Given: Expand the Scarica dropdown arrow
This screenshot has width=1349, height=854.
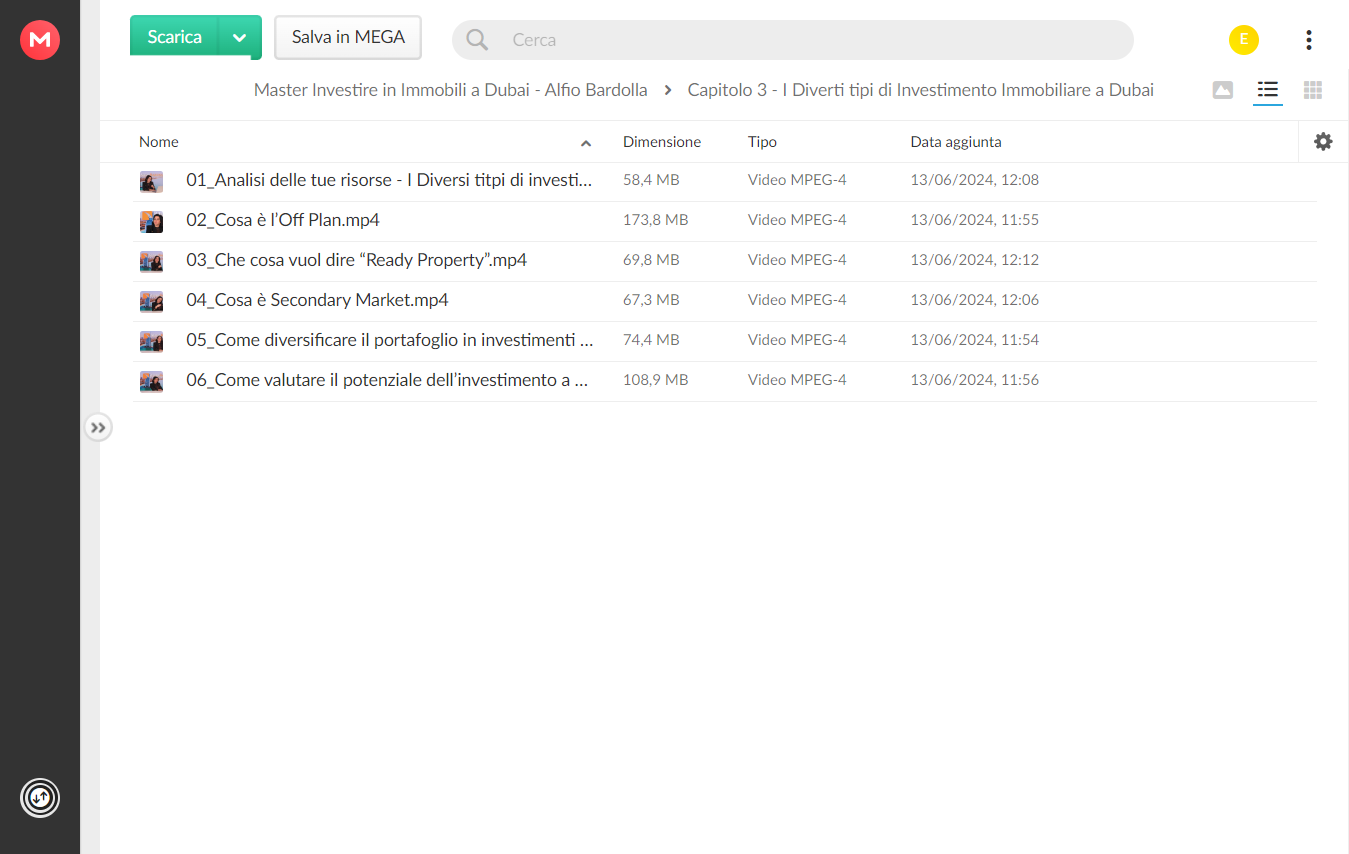Looking at the screenshot, I should pos(240,37).
